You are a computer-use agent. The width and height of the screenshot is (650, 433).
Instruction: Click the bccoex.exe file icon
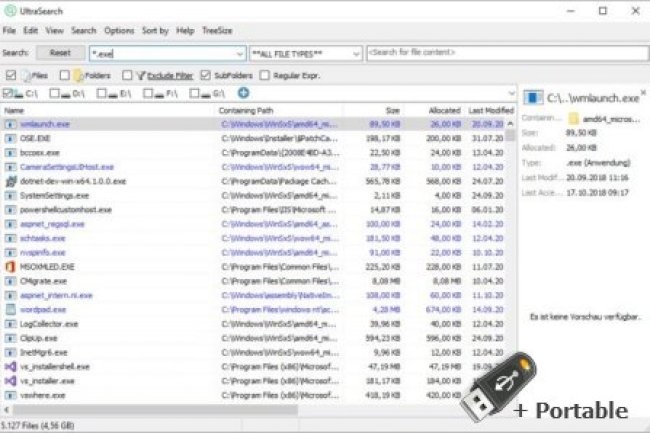pyautogui.click(x=10, y=152)
